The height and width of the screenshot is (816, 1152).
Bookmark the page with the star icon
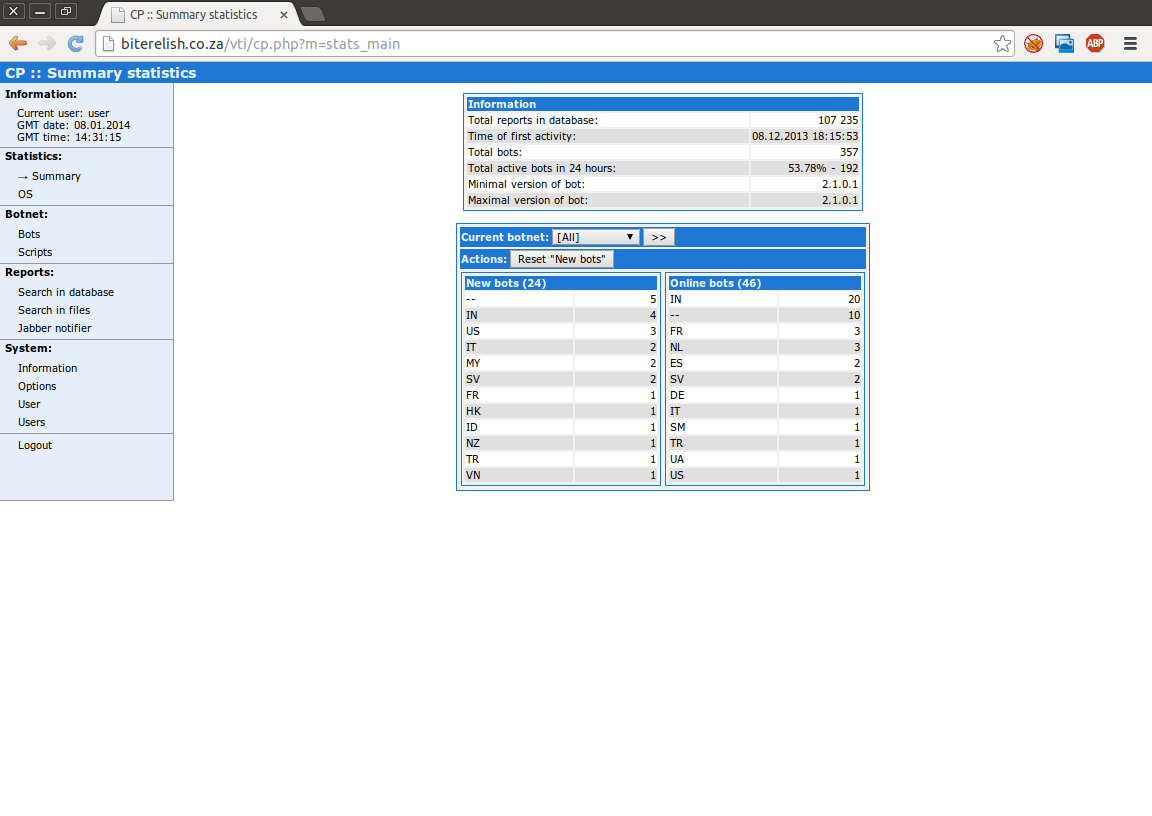(x=1002, y=44)
